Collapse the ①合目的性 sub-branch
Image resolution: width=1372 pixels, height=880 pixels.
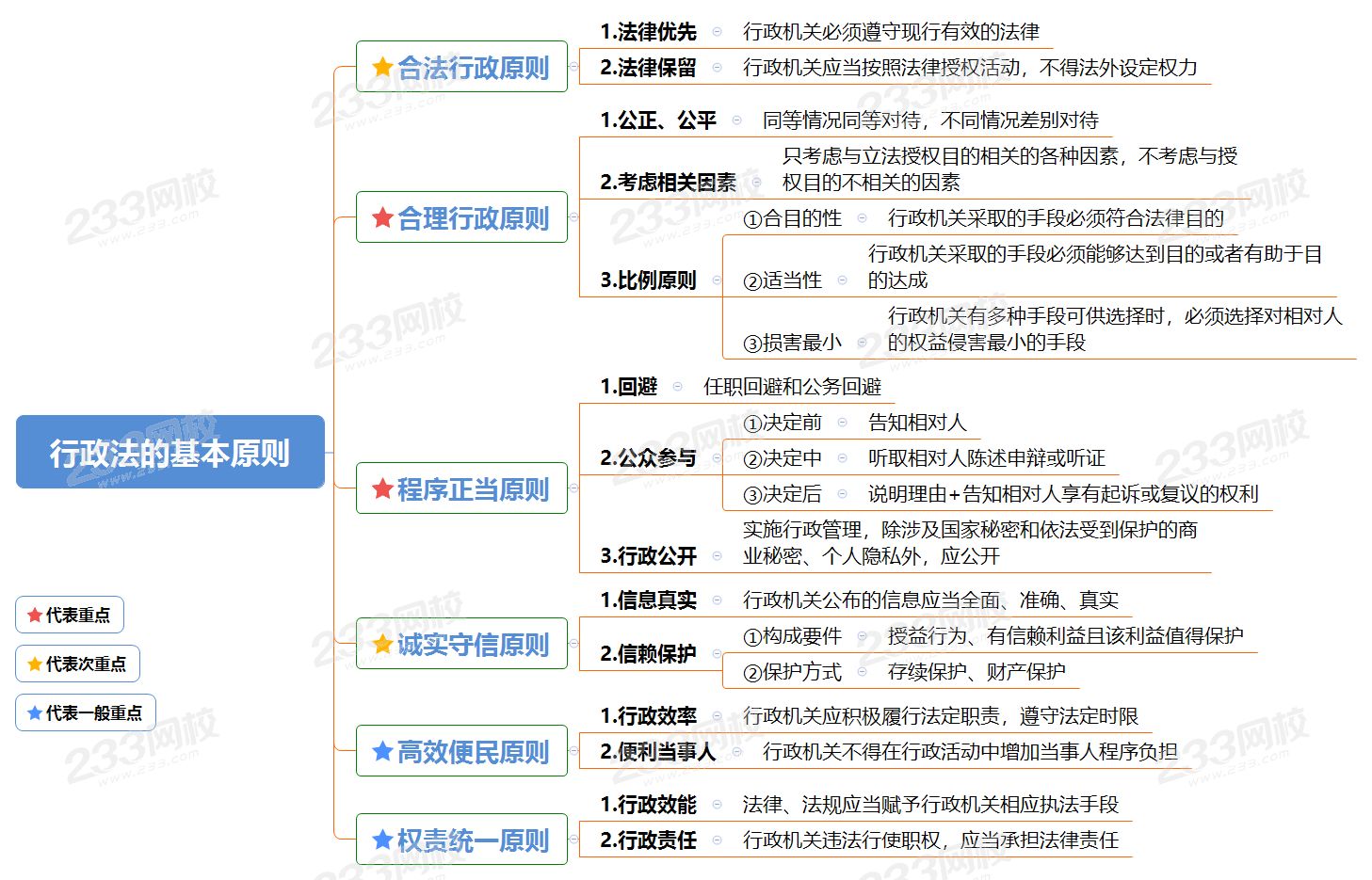[862, 218]
